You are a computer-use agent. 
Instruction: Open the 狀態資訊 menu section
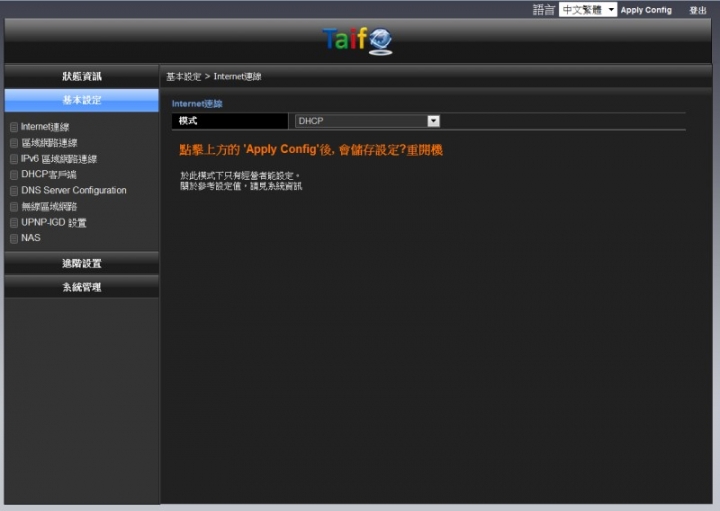click(82, 76)
